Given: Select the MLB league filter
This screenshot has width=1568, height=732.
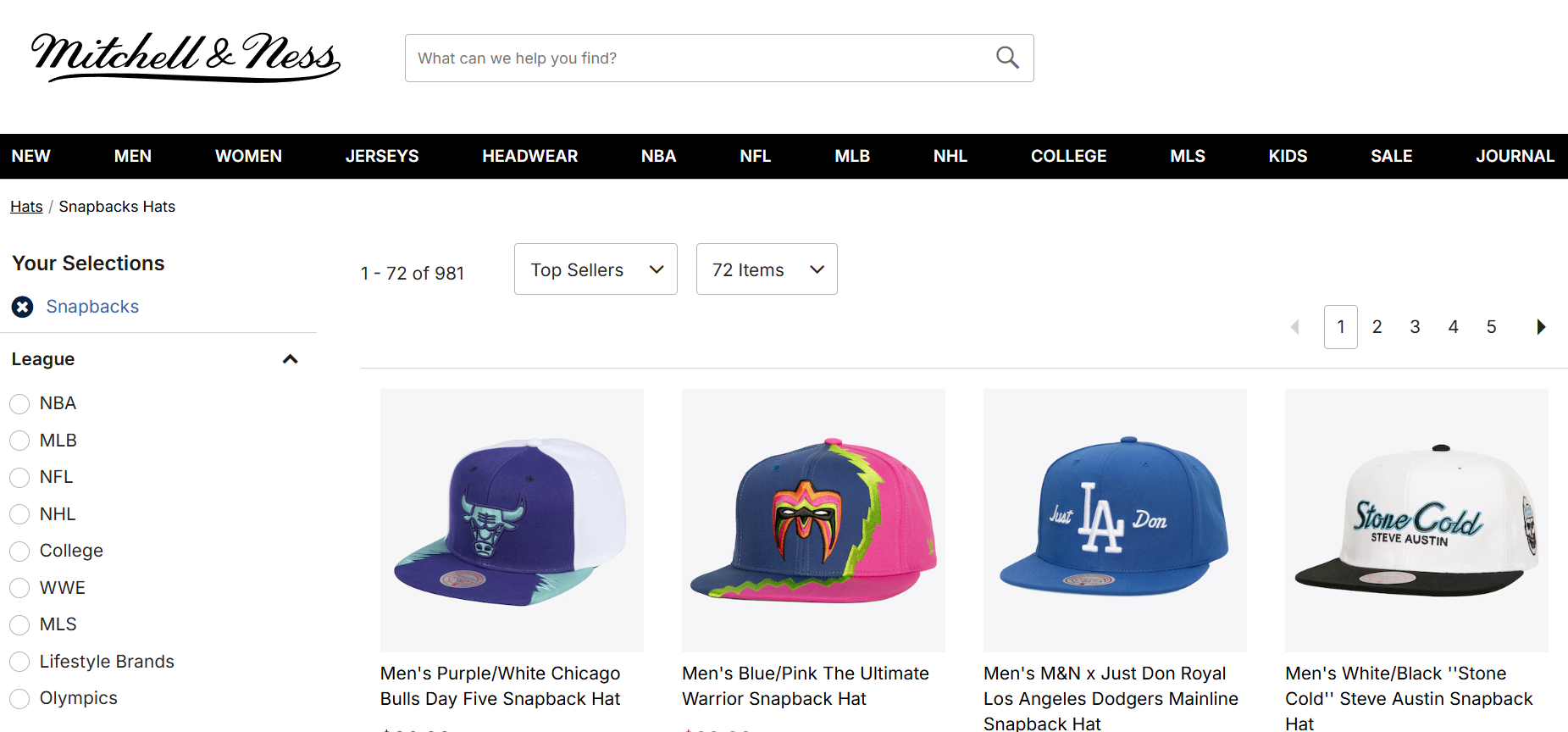Looking at the screenshot, I should point(19,441).
